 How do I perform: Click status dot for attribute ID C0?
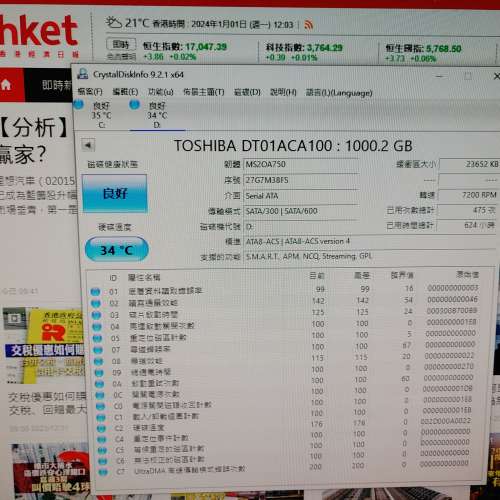pyautogui.click(x=100, y=406)
